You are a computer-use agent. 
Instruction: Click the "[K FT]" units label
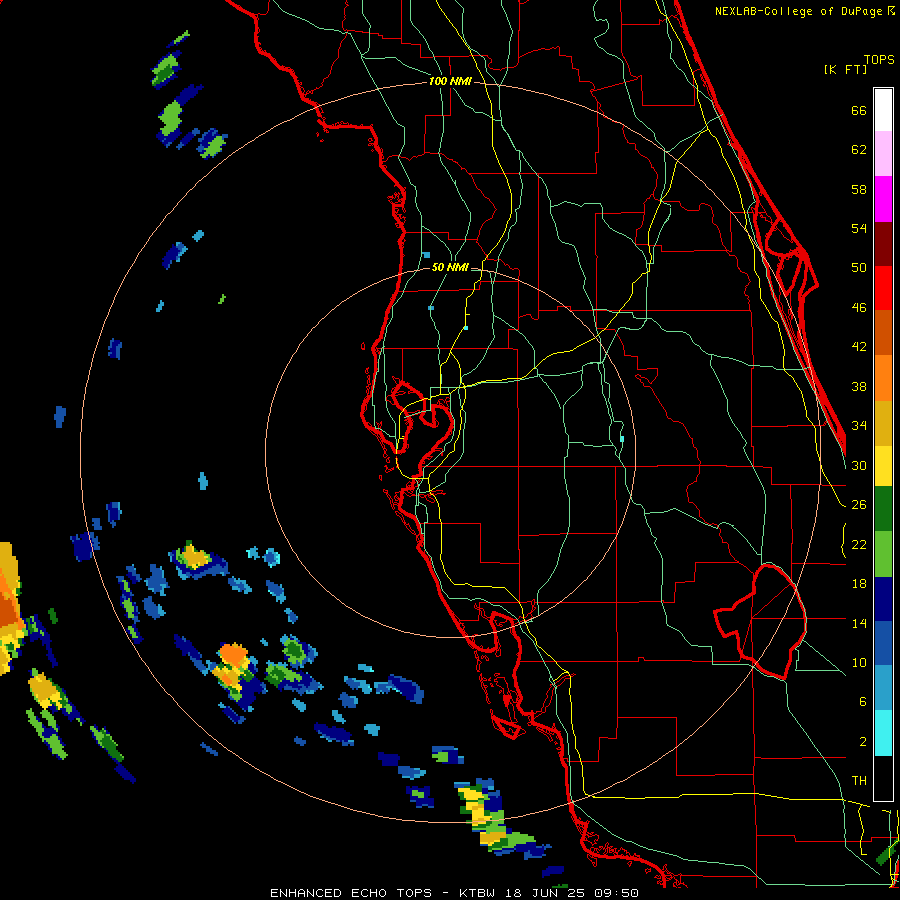(845, 69)
